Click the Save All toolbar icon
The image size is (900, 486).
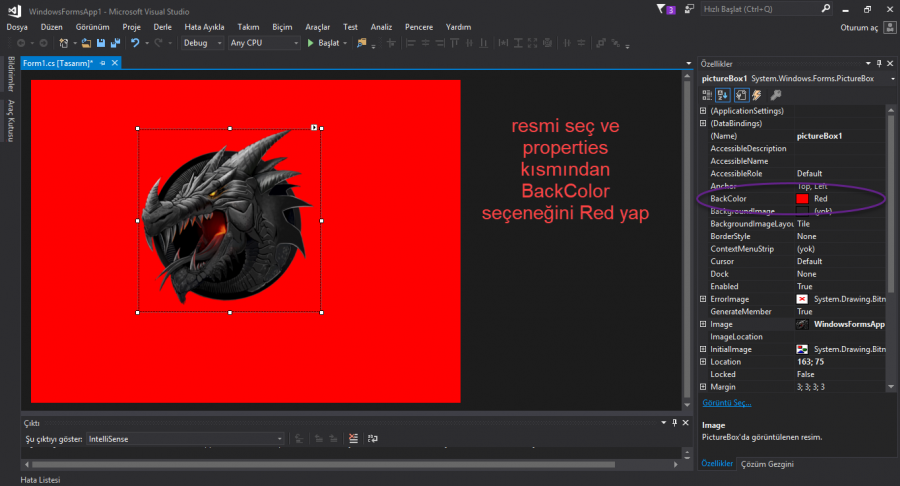click(115, 43)
